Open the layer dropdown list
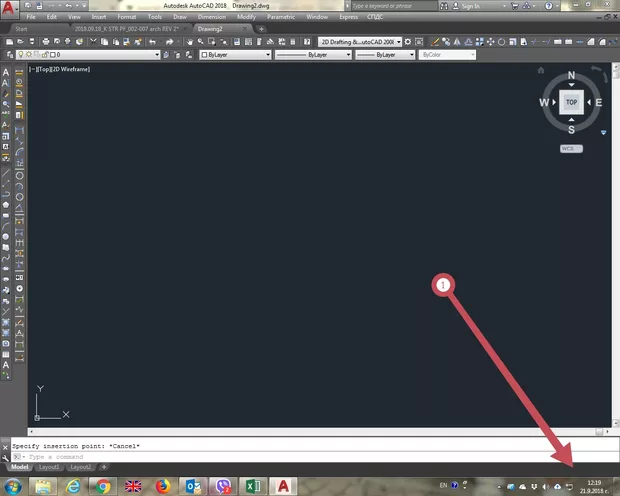The height and width of the screenshot is (496, 620). (x=157, y=55)
